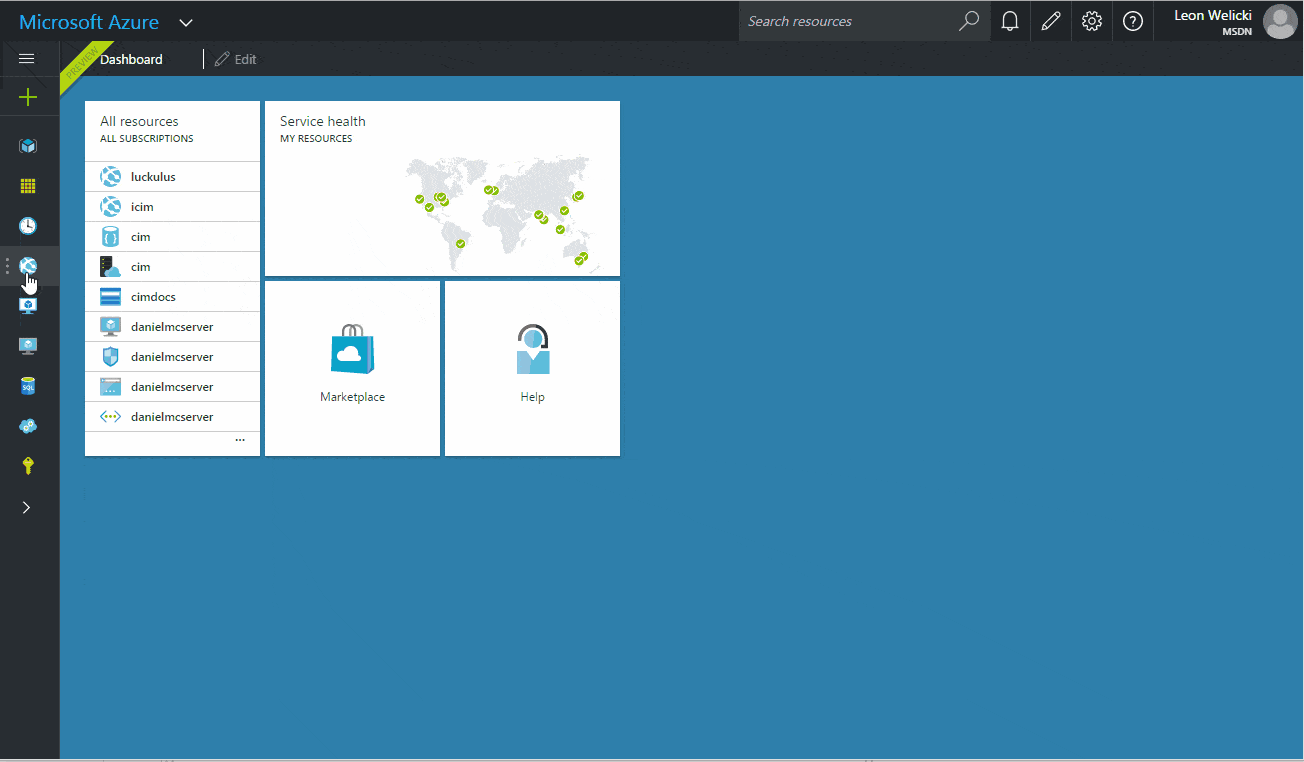This screenshot has width=1304, height=762.
Task: Click the user avatar picture
Action: click(1280, 21)
